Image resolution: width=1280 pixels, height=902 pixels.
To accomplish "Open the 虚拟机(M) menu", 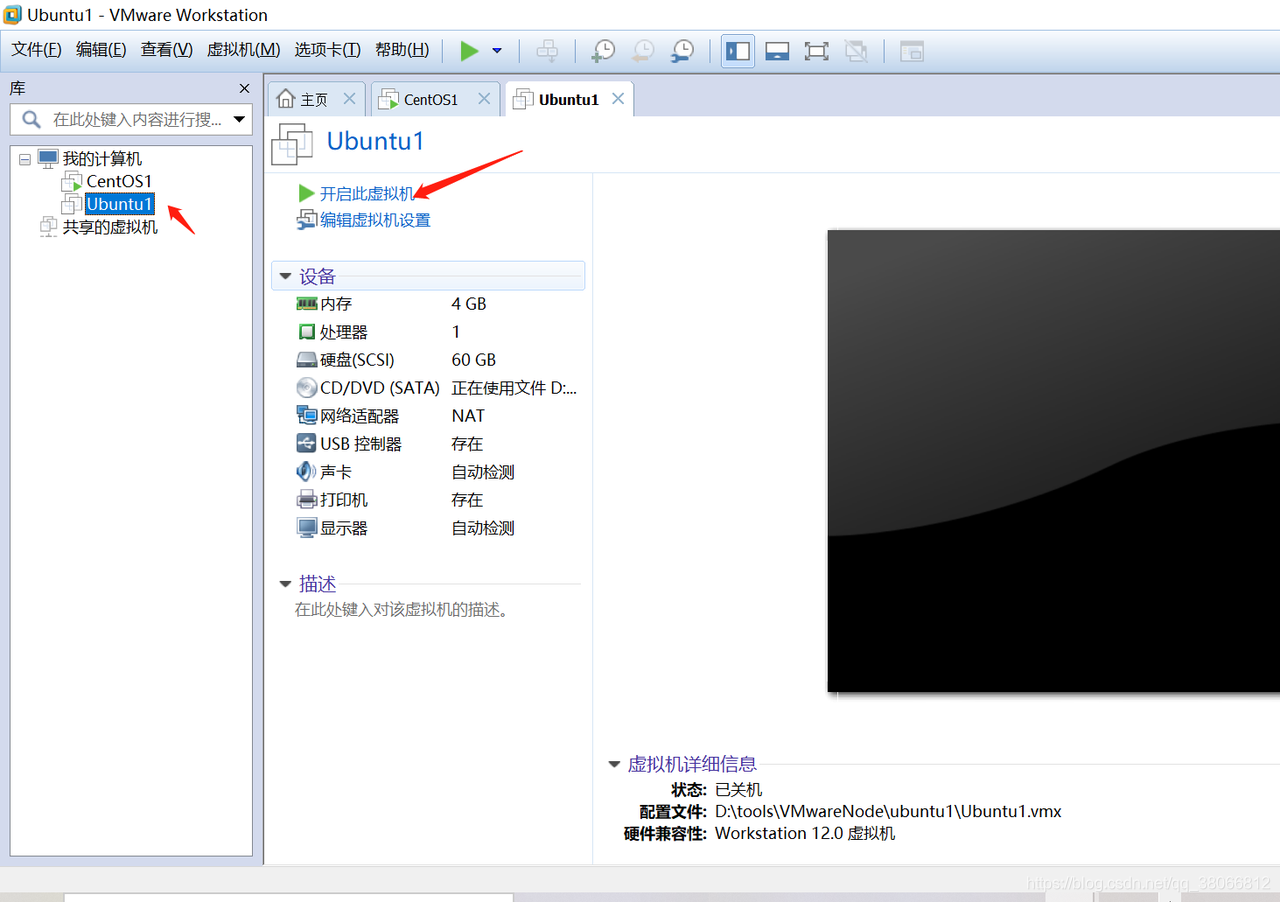I will [x=243, y=50].
